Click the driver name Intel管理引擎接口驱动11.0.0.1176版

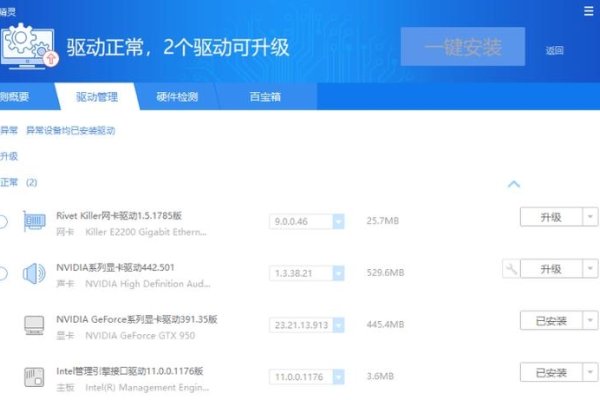(x=130, y=371)
